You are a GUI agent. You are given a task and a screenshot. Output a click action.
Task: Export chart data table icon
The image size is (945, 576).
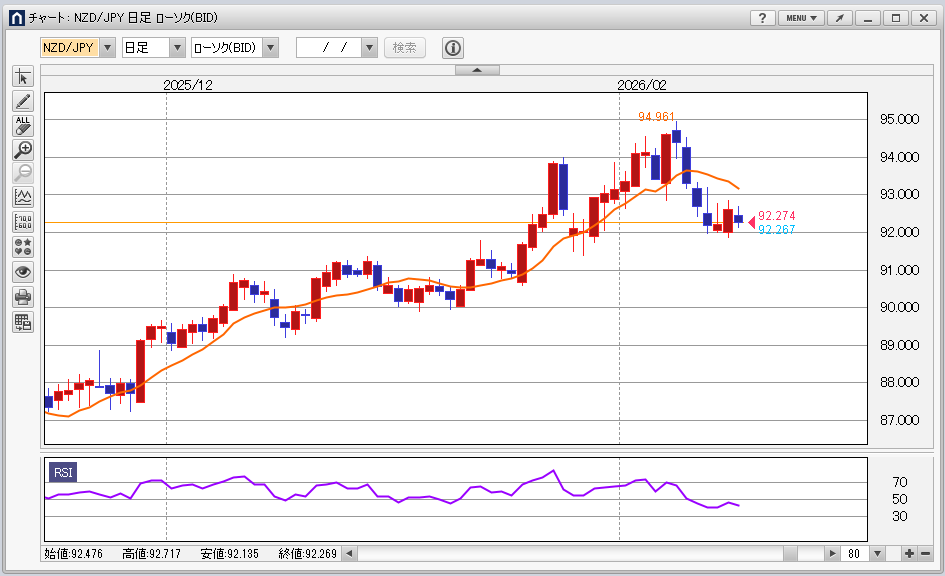click(x=23, y=322)
